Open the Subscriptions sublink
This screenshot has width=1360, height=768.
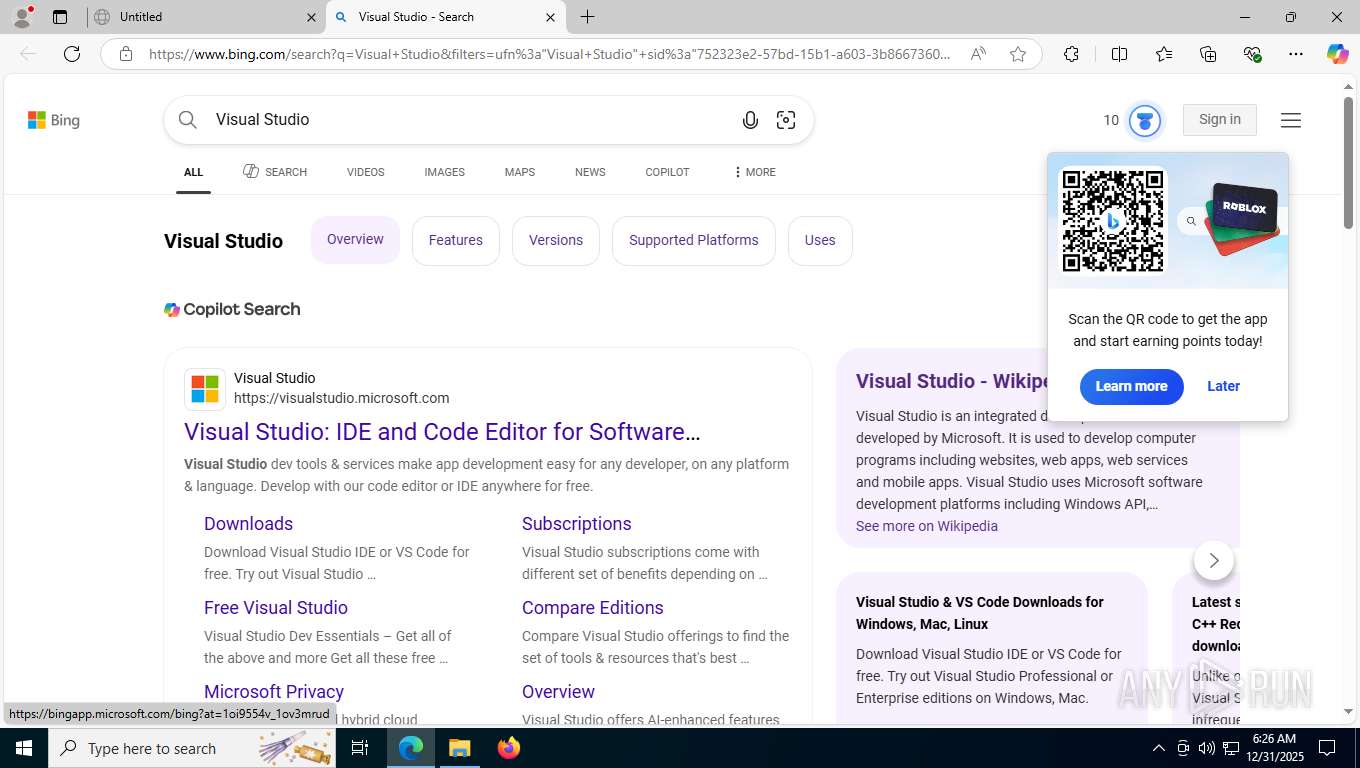pos(577,524)
